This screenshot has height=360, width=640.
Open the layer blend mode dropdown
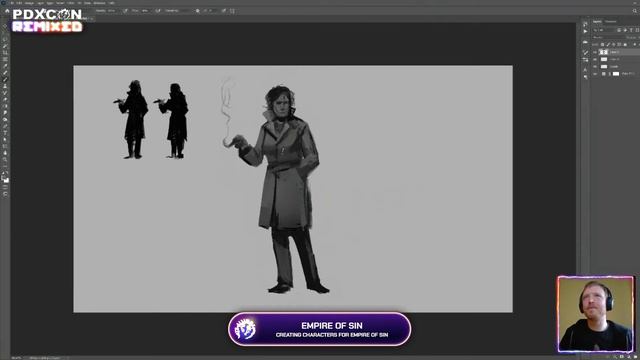tap(609, 38)
